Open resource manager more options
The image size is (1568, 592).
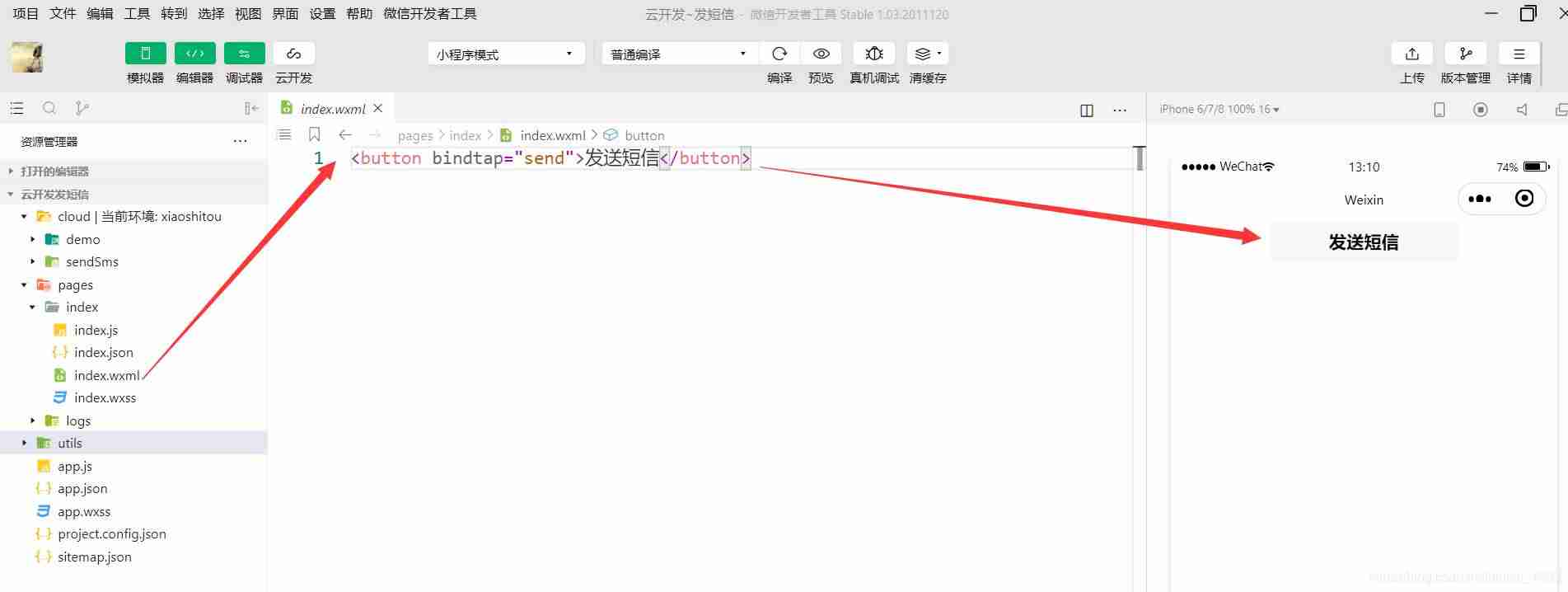[240, 142]
